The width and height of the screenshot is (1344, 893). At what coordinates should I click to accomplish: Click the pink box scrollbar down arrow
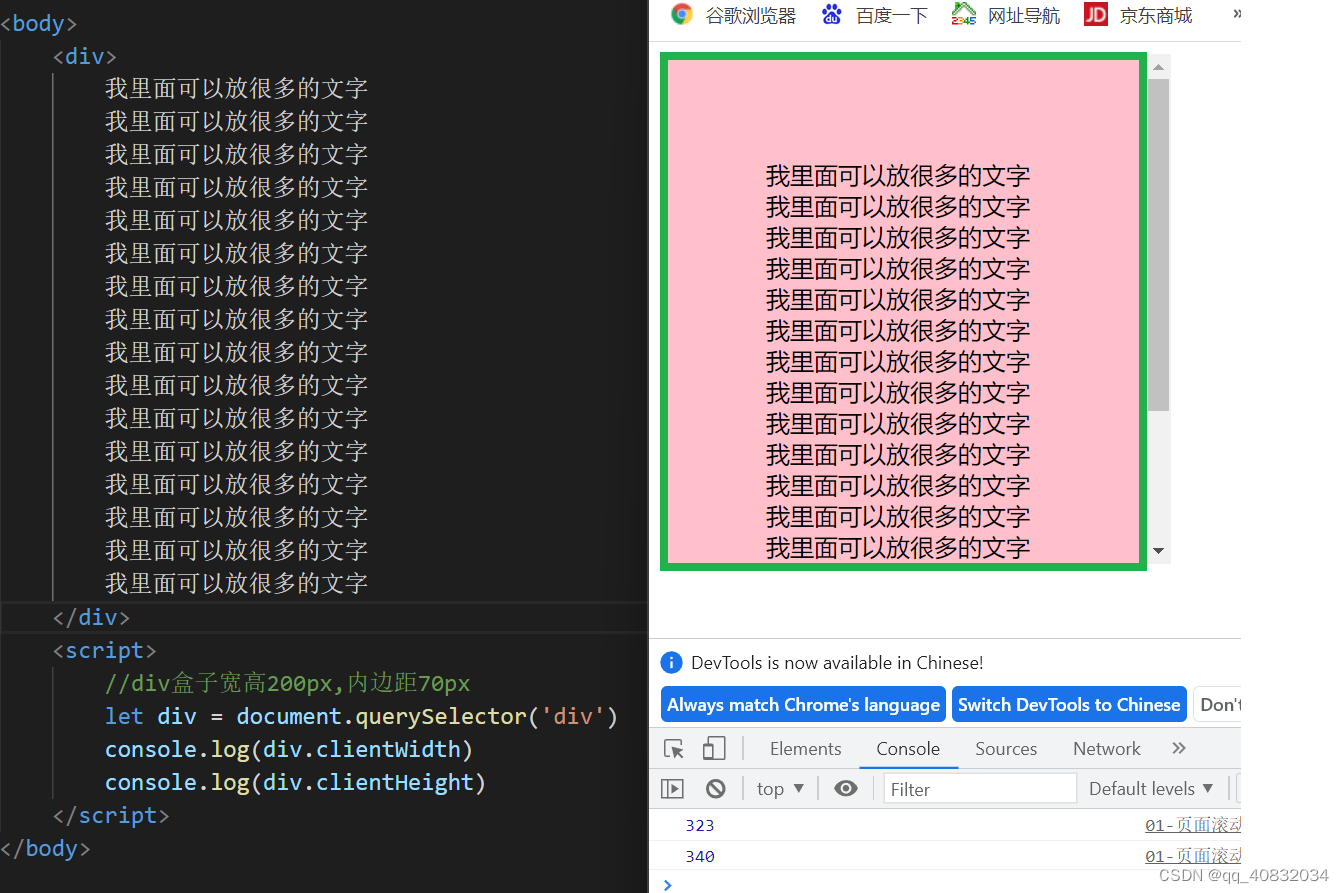[x=1159, y=551]
